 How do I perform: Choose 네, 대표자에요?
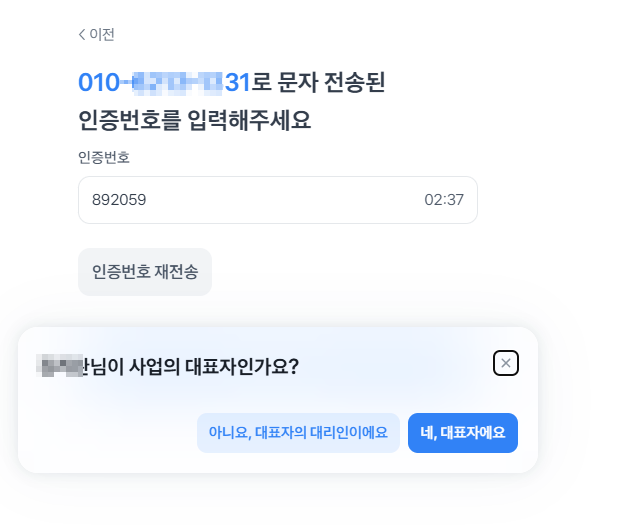[463, 433]
